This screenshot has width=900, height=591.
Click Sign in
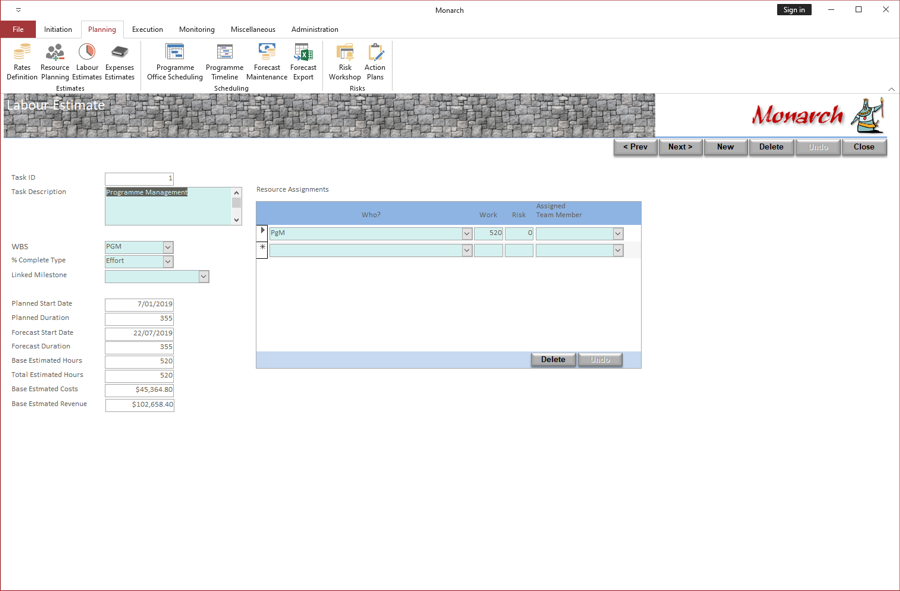(x=794, y=10)
